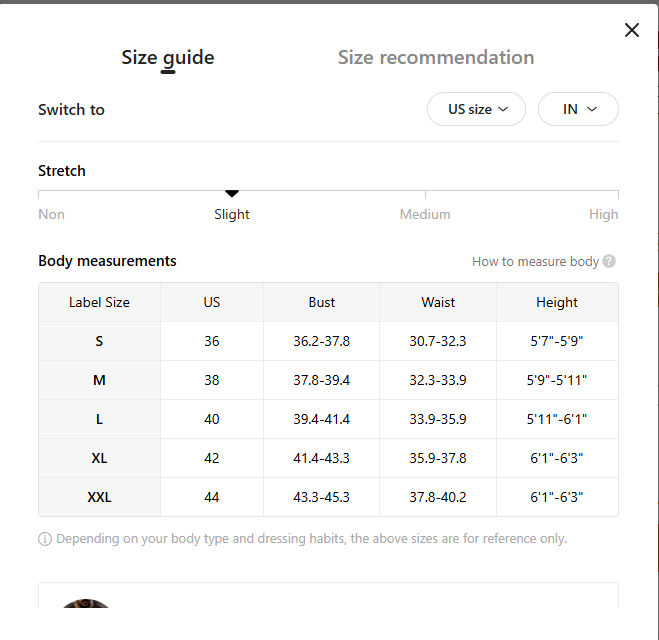Click the High stretch label

[x=603, y=214]
